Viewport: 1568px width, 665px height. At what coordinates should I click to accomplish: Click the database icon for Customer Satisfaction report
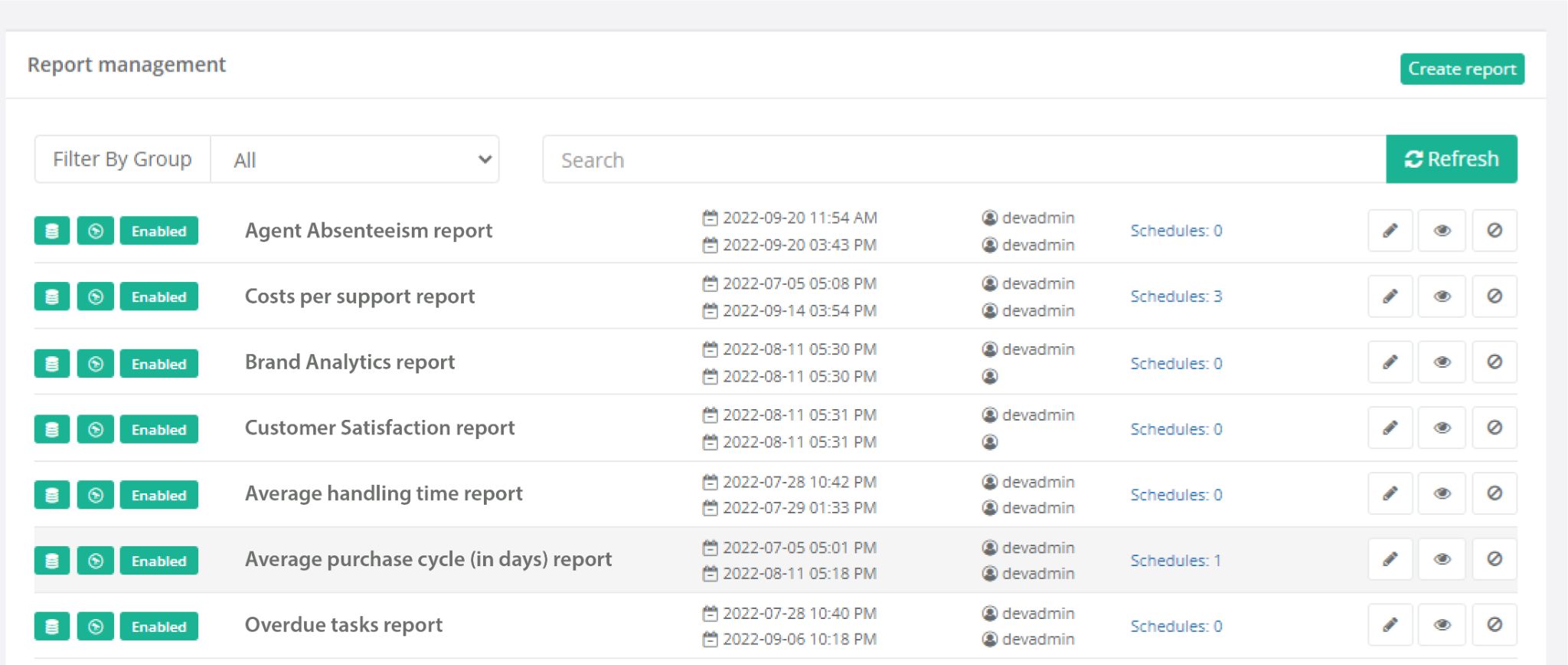click(52, 429)
